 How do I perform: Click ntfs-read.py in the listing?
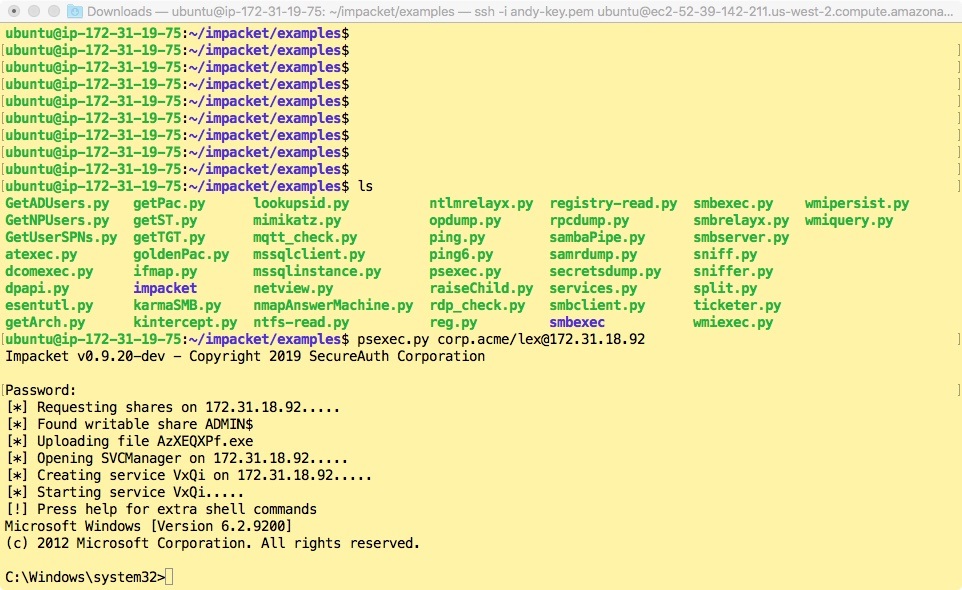click(301, 323)
